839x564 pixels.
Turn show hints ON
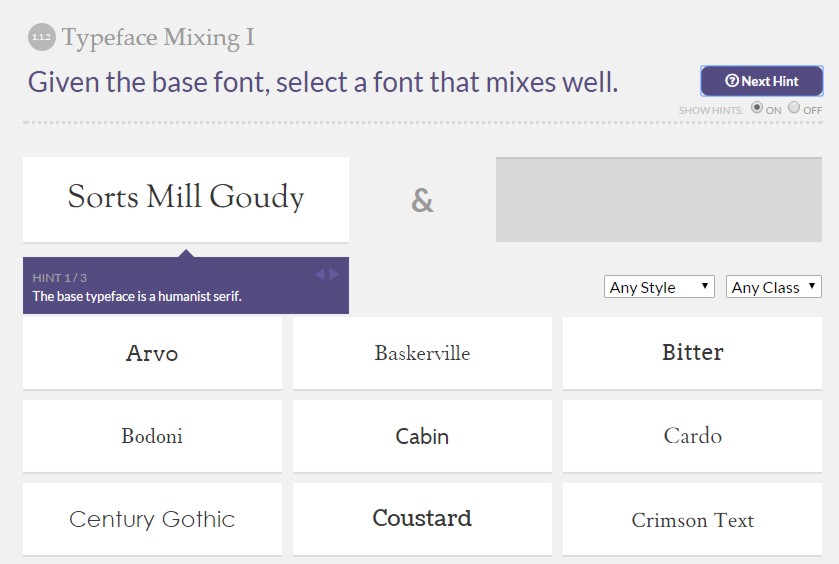point(757,108)
